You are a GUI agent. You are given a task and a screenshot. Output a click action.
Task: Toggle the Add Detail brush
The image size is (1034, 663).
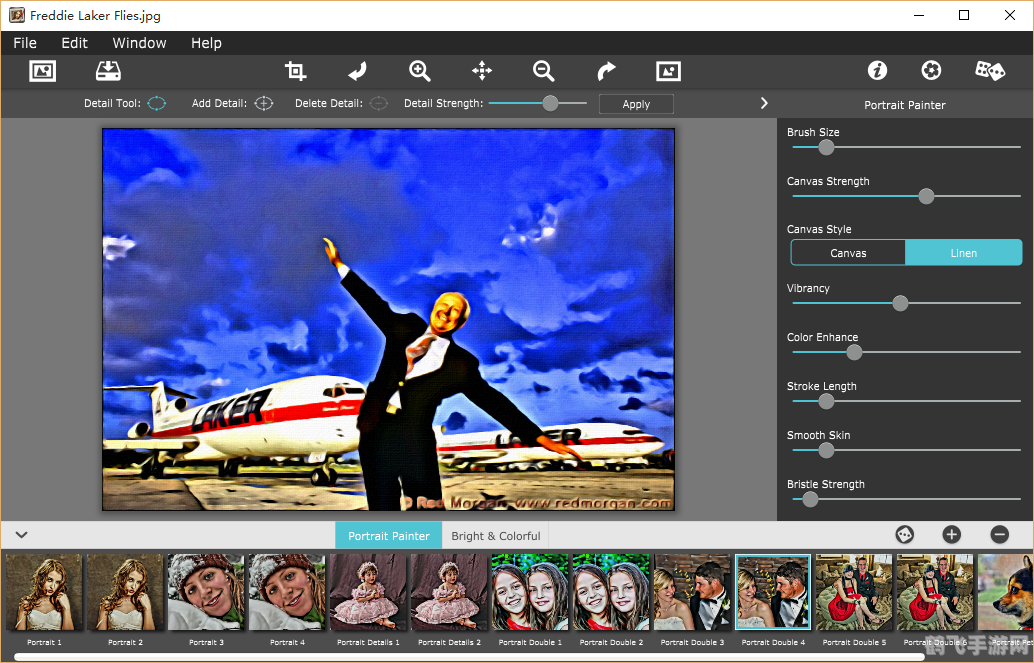point(263,103)
